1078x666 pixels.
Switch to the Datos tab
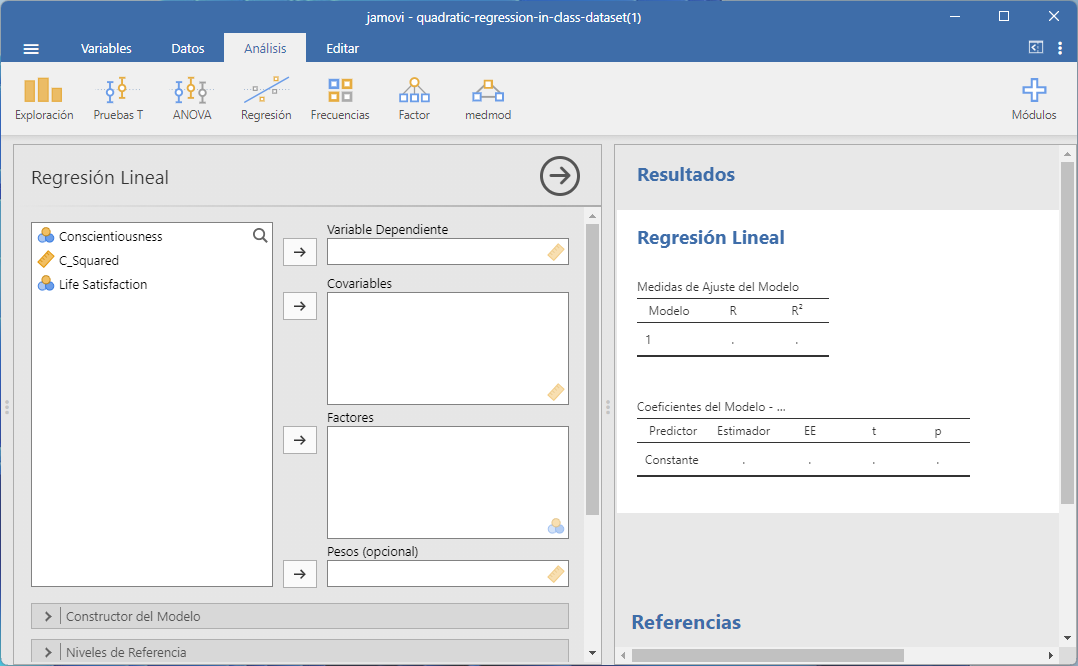coord(188,49)
